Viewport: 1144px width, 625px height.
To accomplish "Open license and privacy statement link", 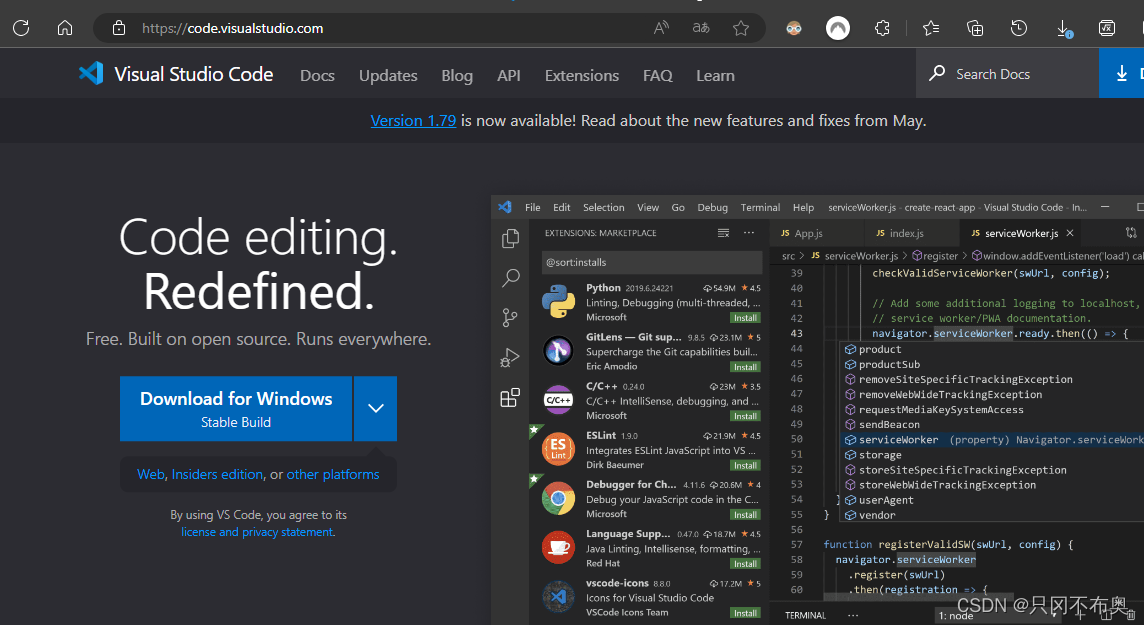I will (x=257, y=532).
